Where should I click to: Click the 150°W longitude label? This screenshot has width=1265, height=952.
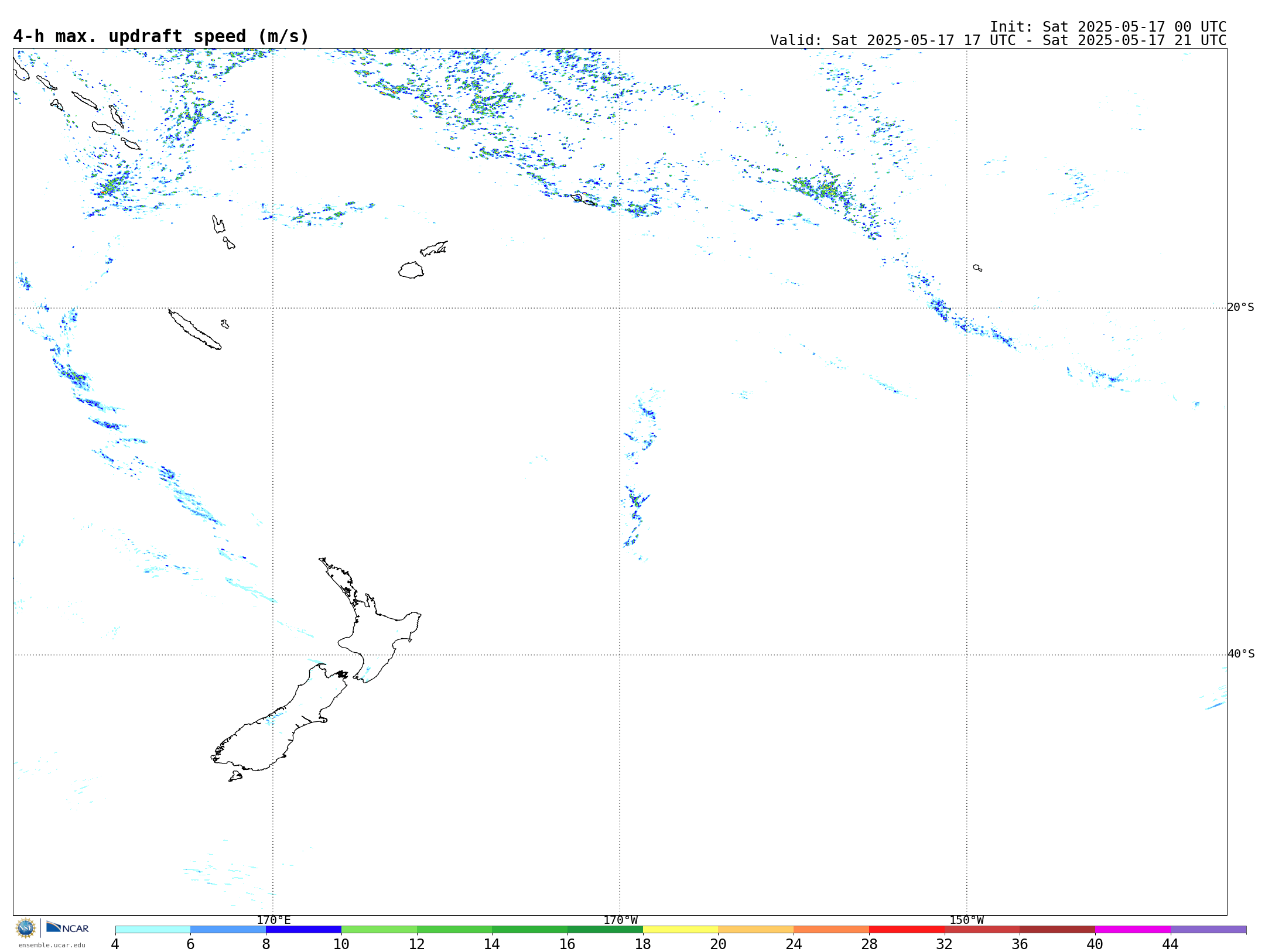[966, 920]
